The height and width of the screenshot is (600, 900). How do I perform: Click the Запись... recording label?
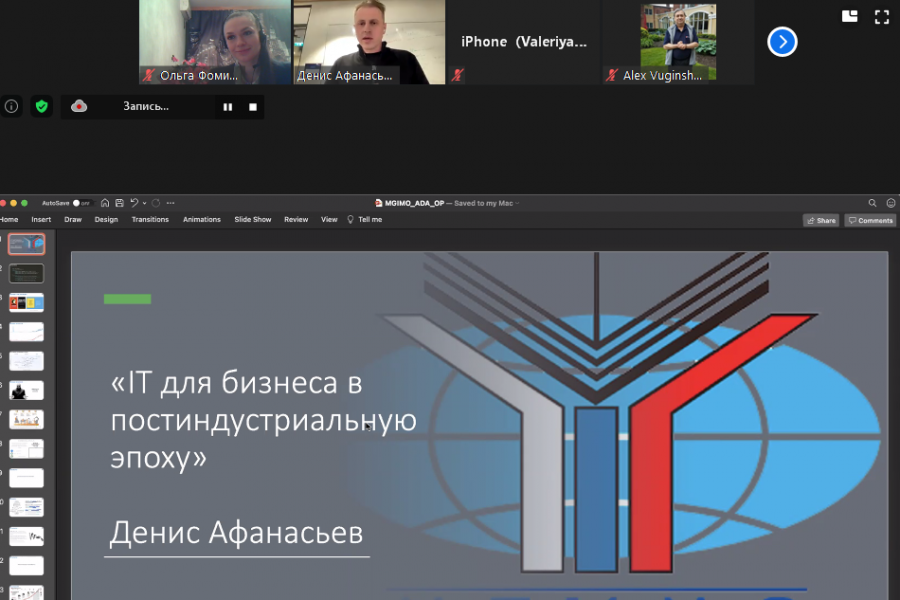(x=146, y=106)
